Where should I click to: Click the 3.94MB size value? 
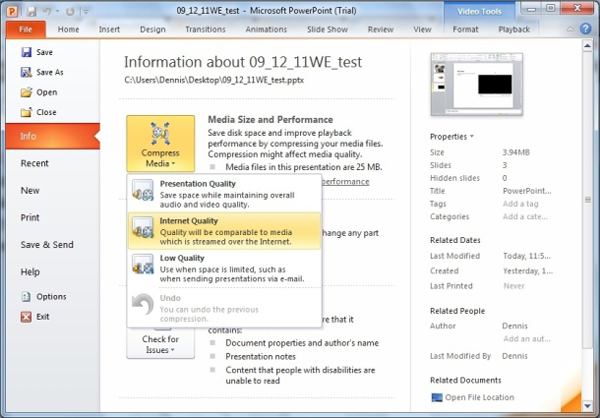(x=516, y=152)
